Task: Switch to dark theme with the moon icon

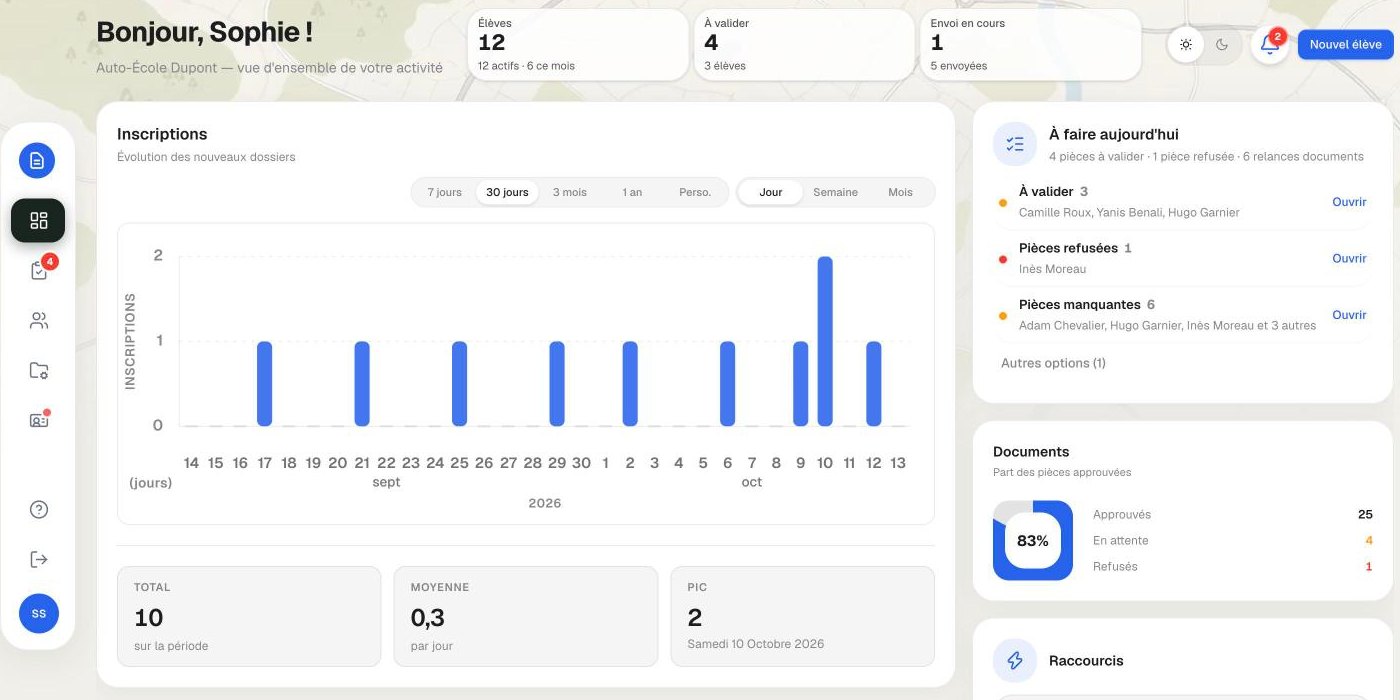Action: (1222, 45)
